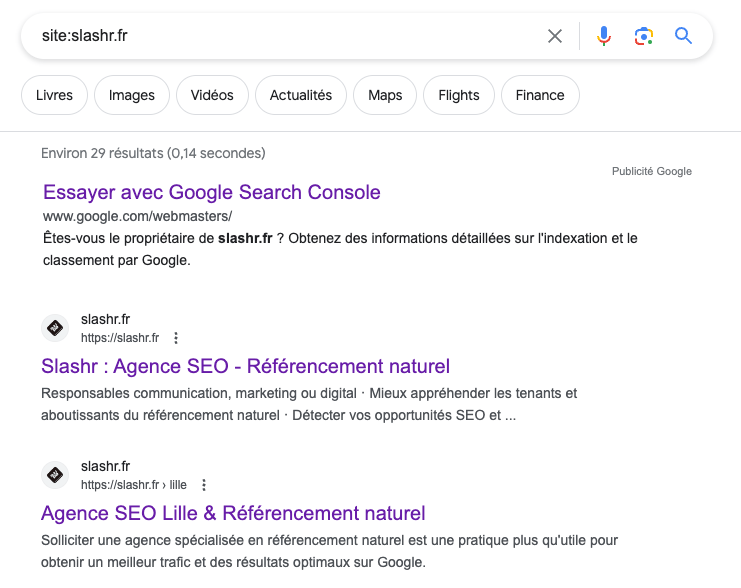Clear the search query with X icon
The width and height of the screenshot is (741, 588).
click(x=555, y=37)
